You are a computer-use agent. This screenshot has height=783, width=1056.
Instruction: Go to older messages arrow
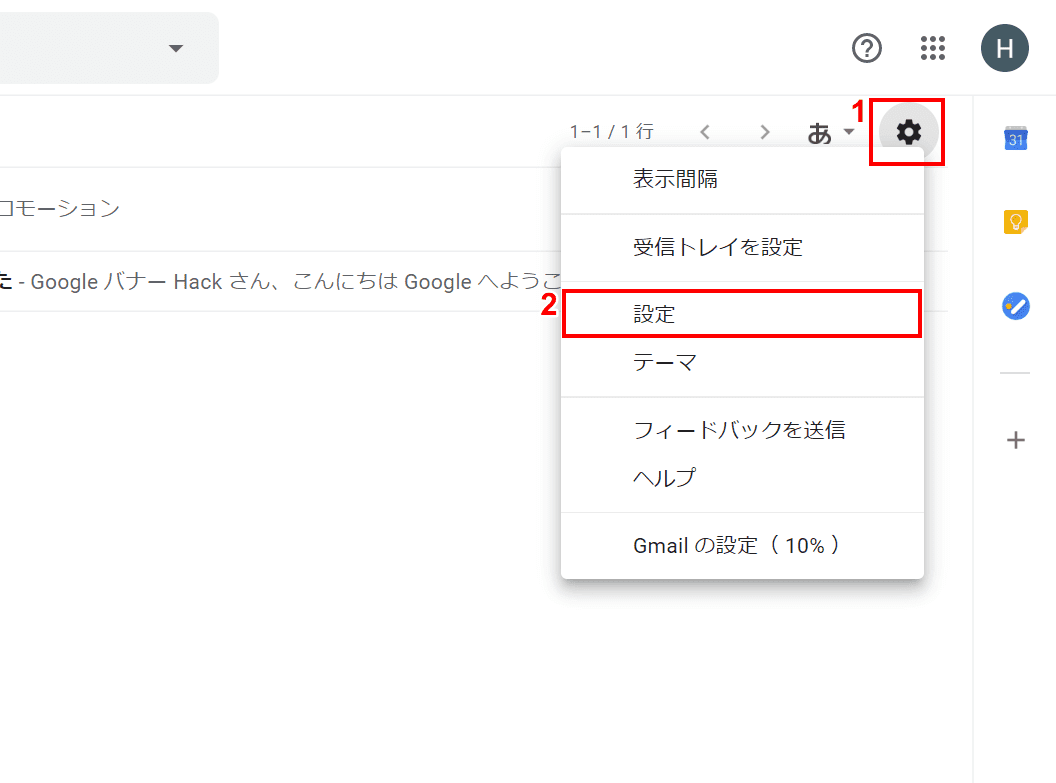click(x=764, y=132)
